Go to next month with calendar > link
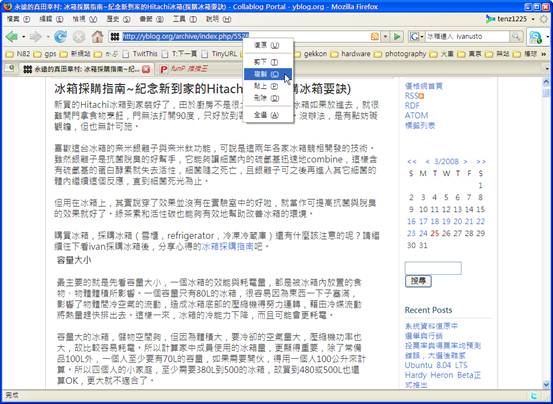 pos(465,161)
